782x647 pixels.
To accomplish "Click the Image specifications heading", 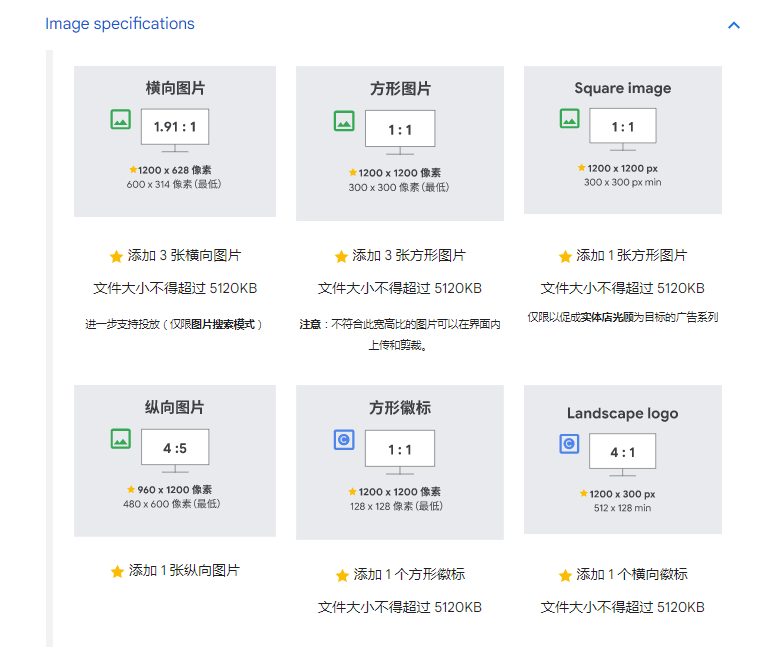I will tap(120, 24).
